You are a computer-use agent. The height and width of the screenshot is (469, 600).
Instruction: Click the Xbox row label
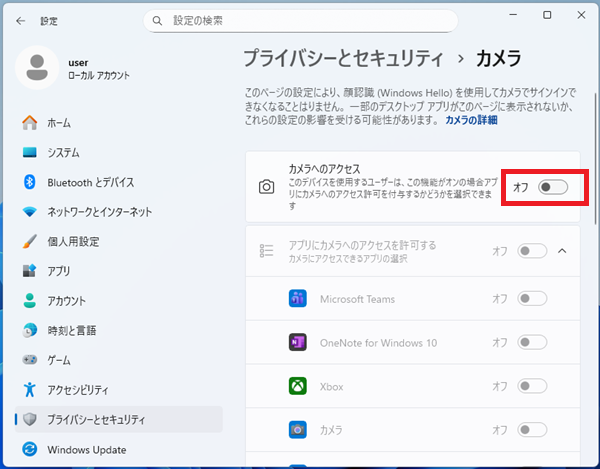coord(331,386)
